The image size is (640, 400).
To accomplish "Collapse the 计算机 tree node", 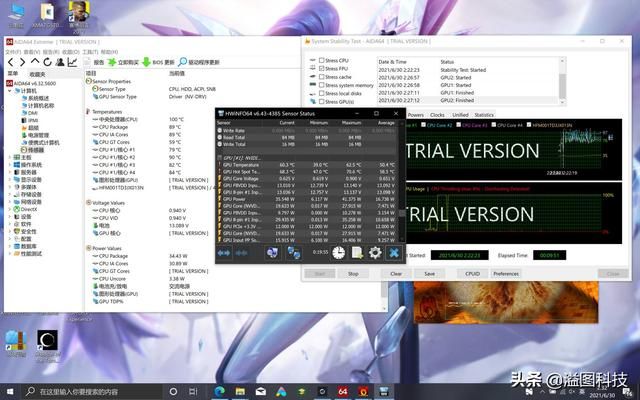I will pyautogui.click(x=10, y=91).
